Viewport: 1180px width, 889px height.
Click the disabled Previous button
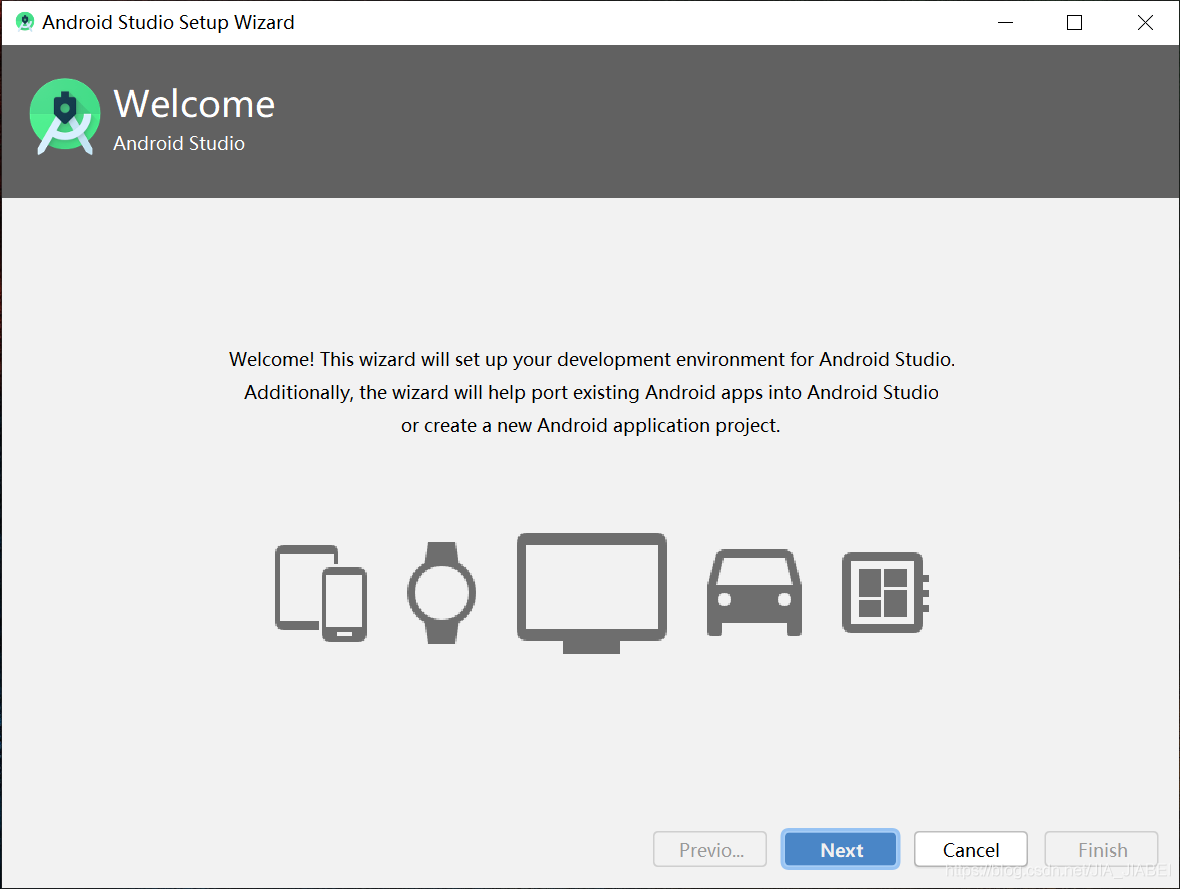(710, 849)
